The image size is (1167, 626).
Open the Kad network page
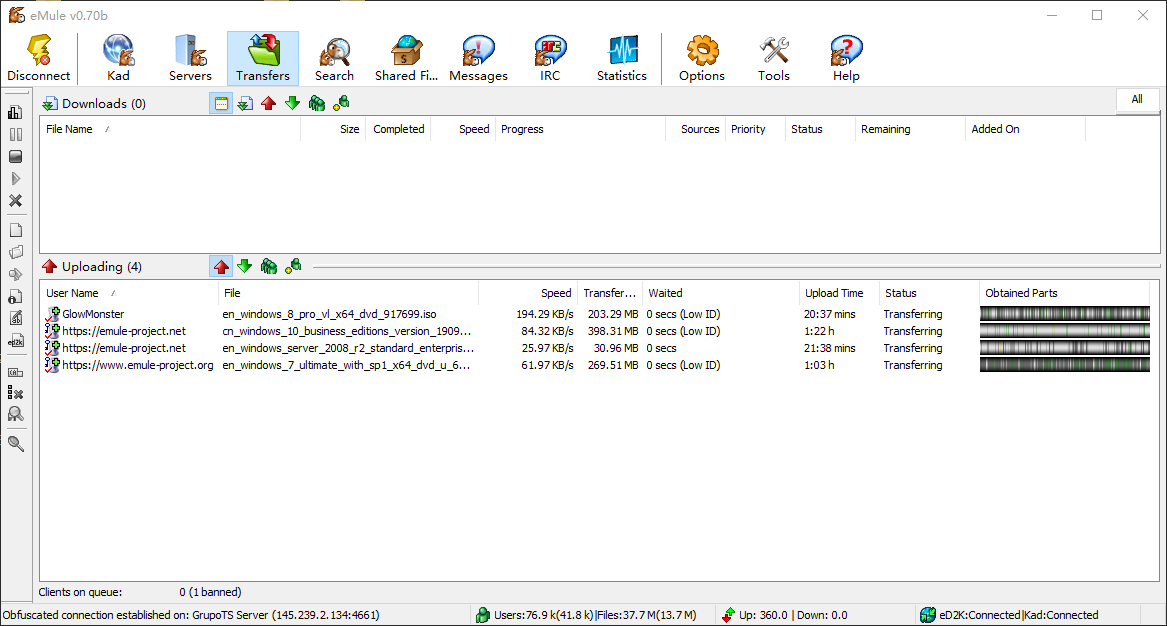point(118,58)
